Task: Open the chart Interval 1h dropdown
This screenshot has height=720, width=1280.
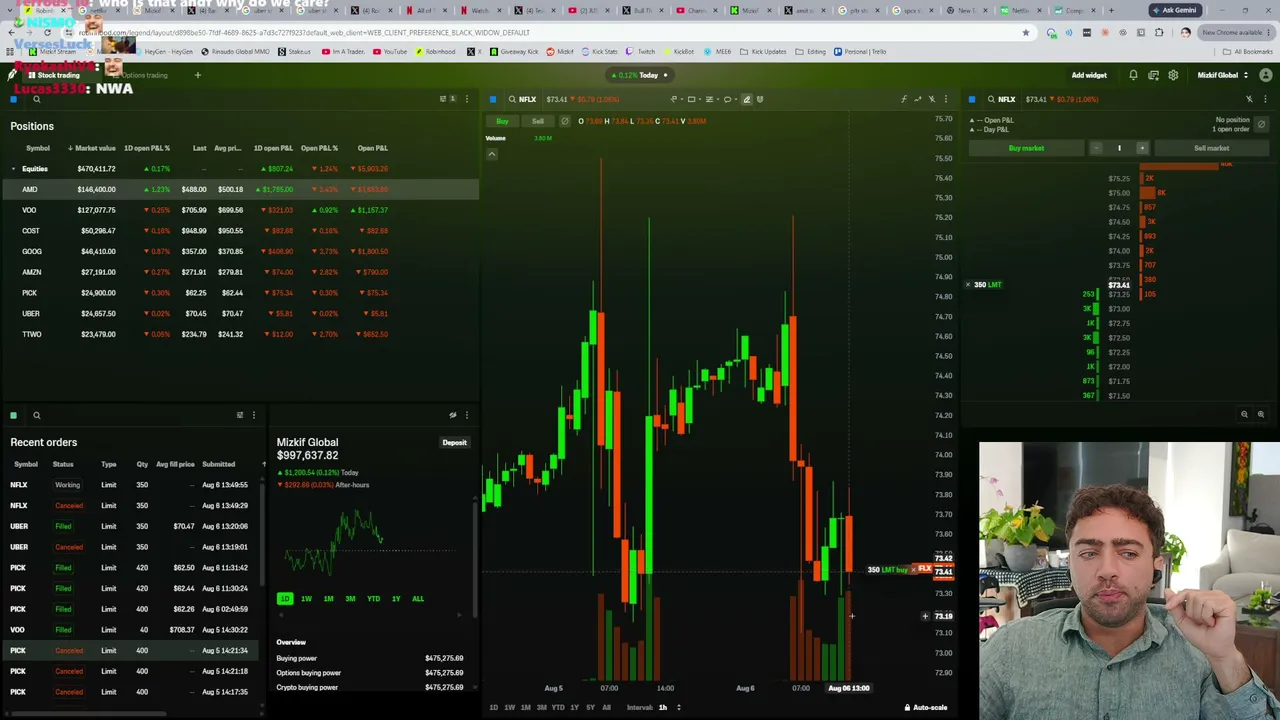Action: pos(667,707)
